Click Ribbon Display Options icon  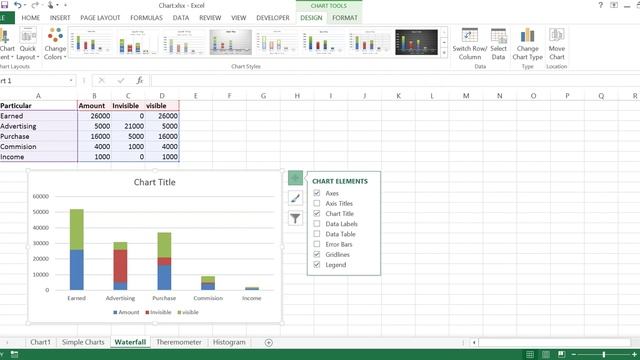(x=614, y=5)
